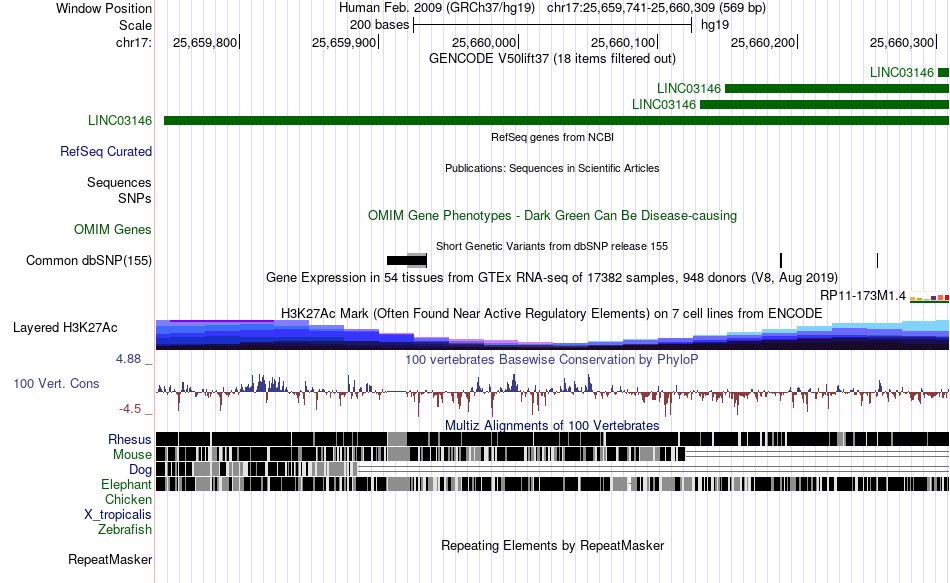
Task: Click the X_tropicalis species label
Action: tap(118, 515)
